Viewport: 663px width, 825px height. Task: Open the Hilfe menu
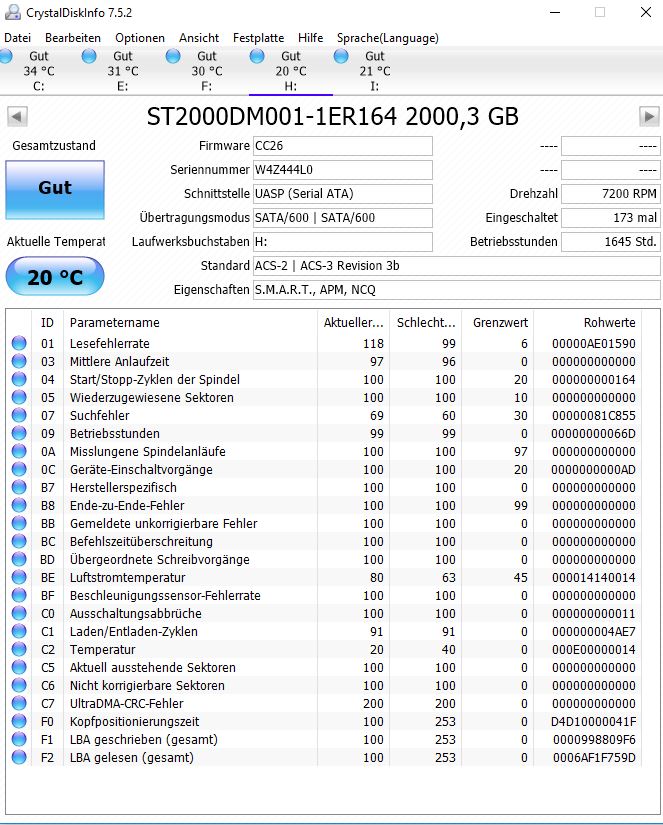[310, 38]
